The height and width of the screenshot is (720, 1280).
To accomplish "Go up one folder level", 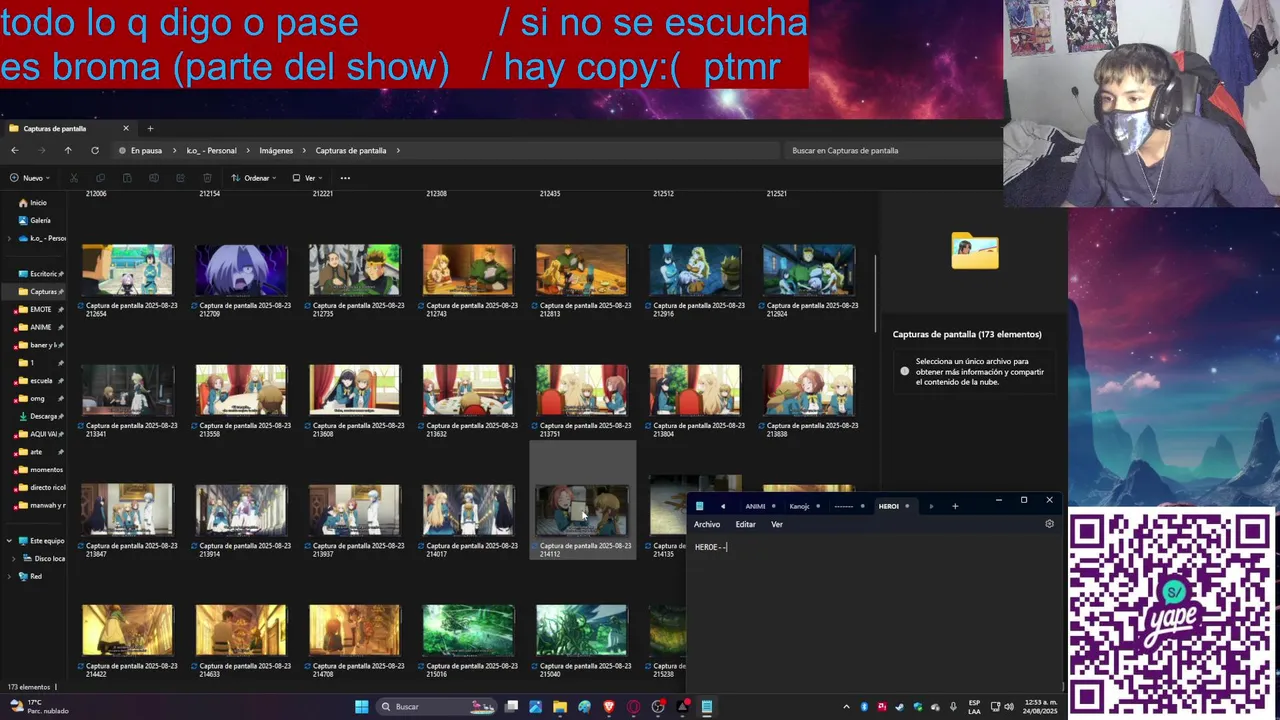I will click(x=68, y=150).
